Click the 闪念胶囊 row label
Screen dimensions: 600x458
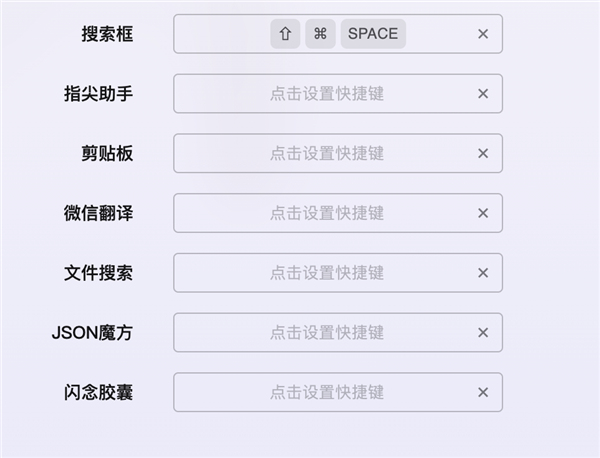tap(99, 392)
